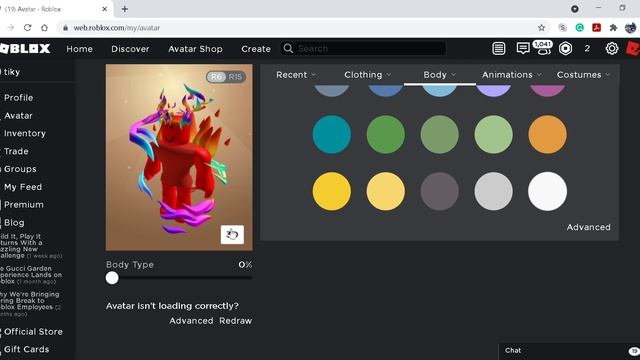
Task: Open the Extensions puzzle icon
Action: coord(613,28)
